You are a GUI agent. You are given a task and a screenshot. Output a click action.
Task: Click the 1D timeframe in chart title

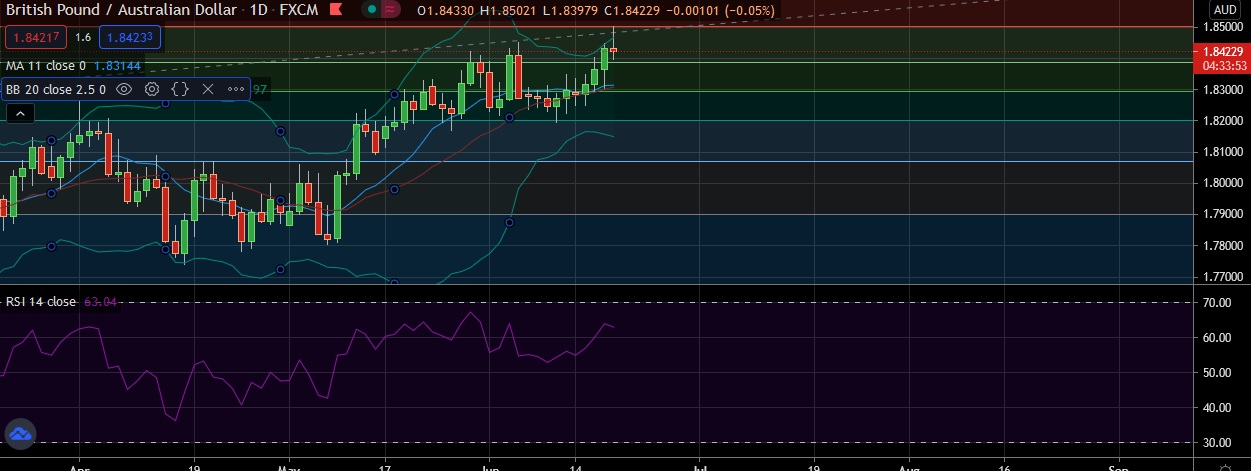[258, 10]
